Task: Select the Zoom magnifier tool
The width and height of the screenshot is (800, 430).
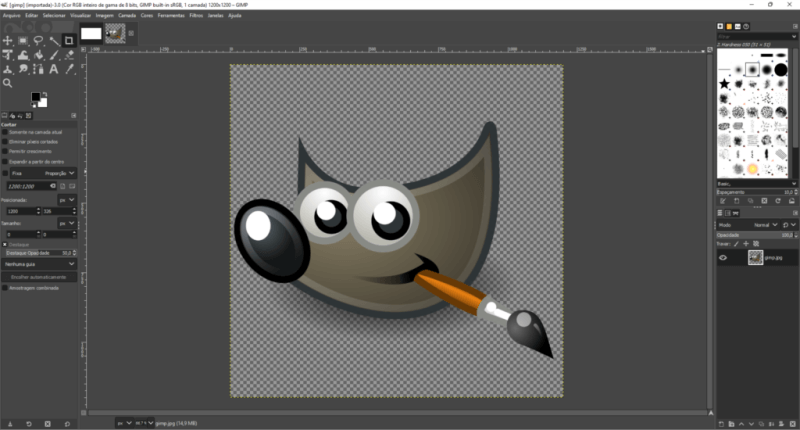Action: coord(8,83)
